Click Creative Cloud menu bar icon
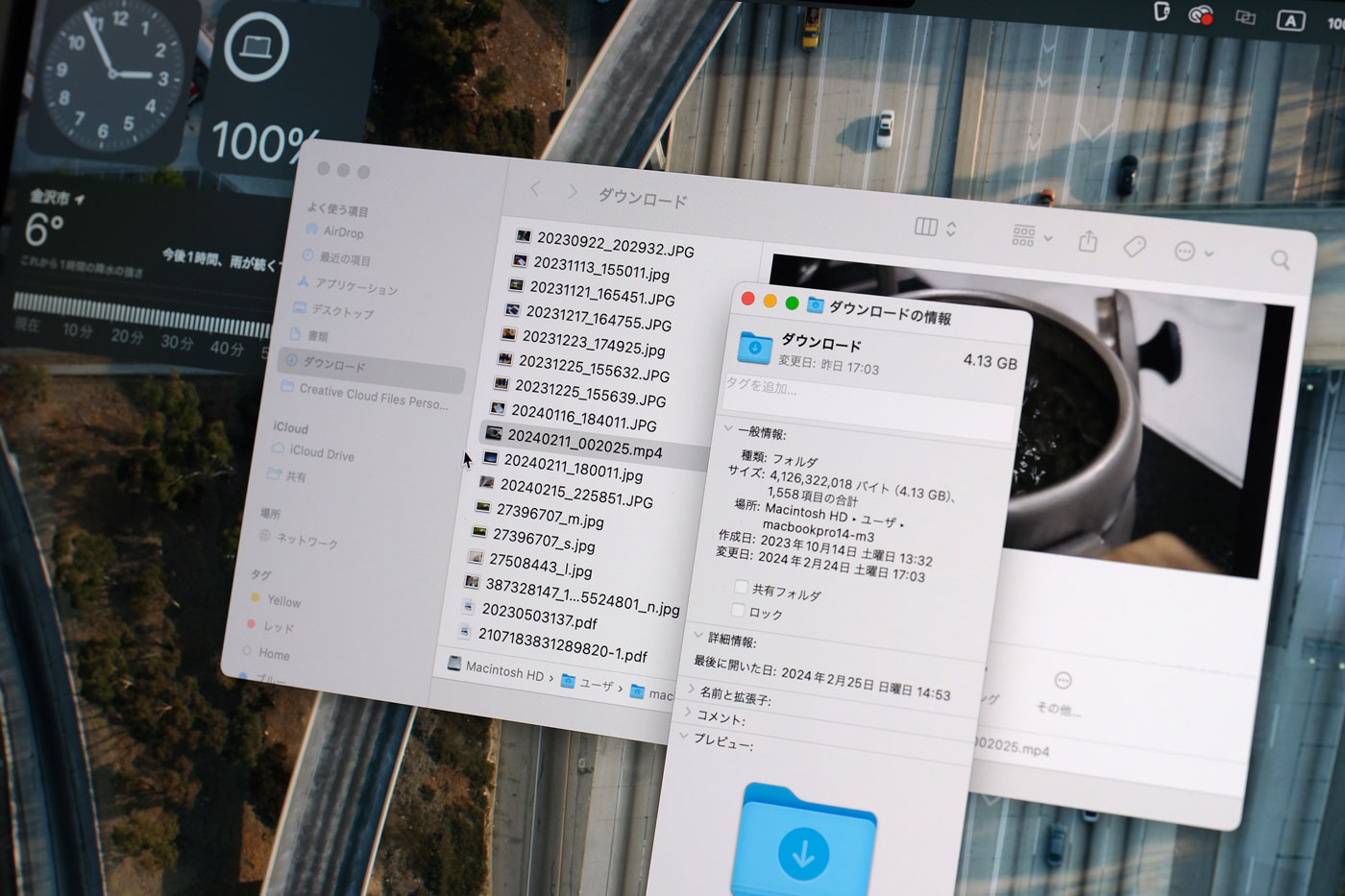Viewport: 1345px width, 896px height. [1201, 14]
